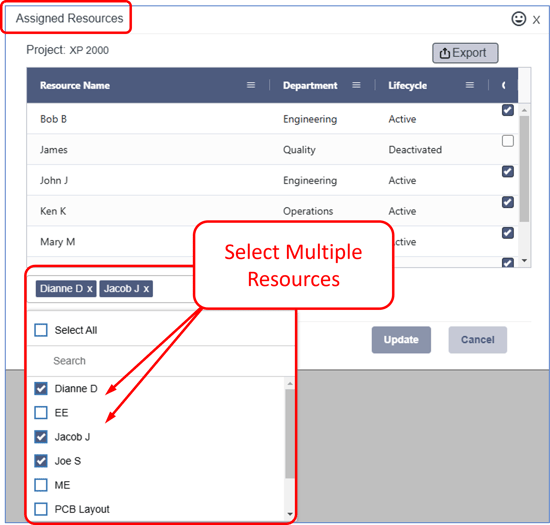Click the dropdown list scrollbar thumb
550x525 pixels.
point(290,433)
